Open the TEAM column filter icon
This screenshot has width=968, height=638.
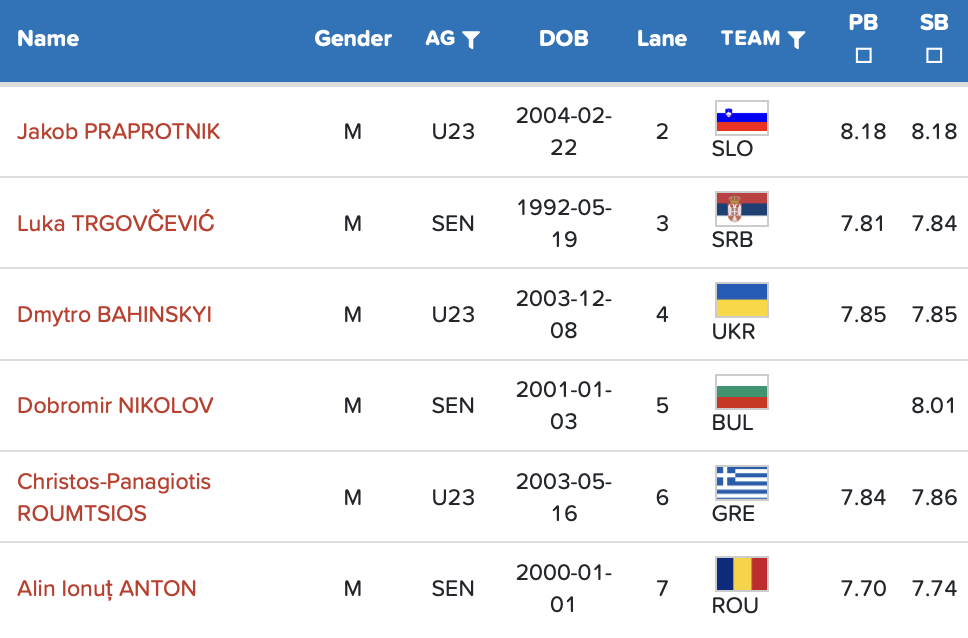click(796, 40)
